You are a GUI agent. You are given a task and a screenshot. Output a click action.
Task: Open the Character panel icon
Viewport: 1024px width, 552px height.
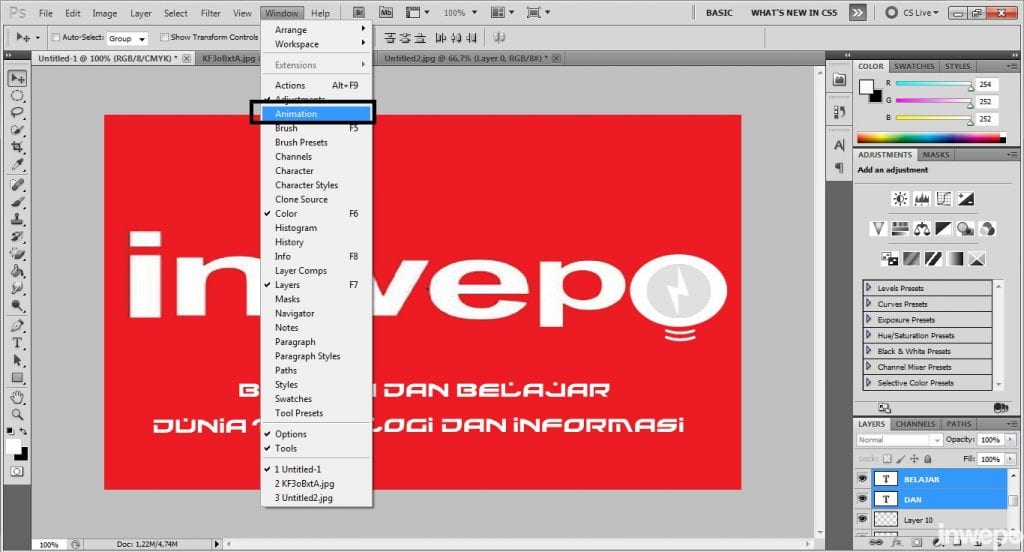click(x=840, y=145)
